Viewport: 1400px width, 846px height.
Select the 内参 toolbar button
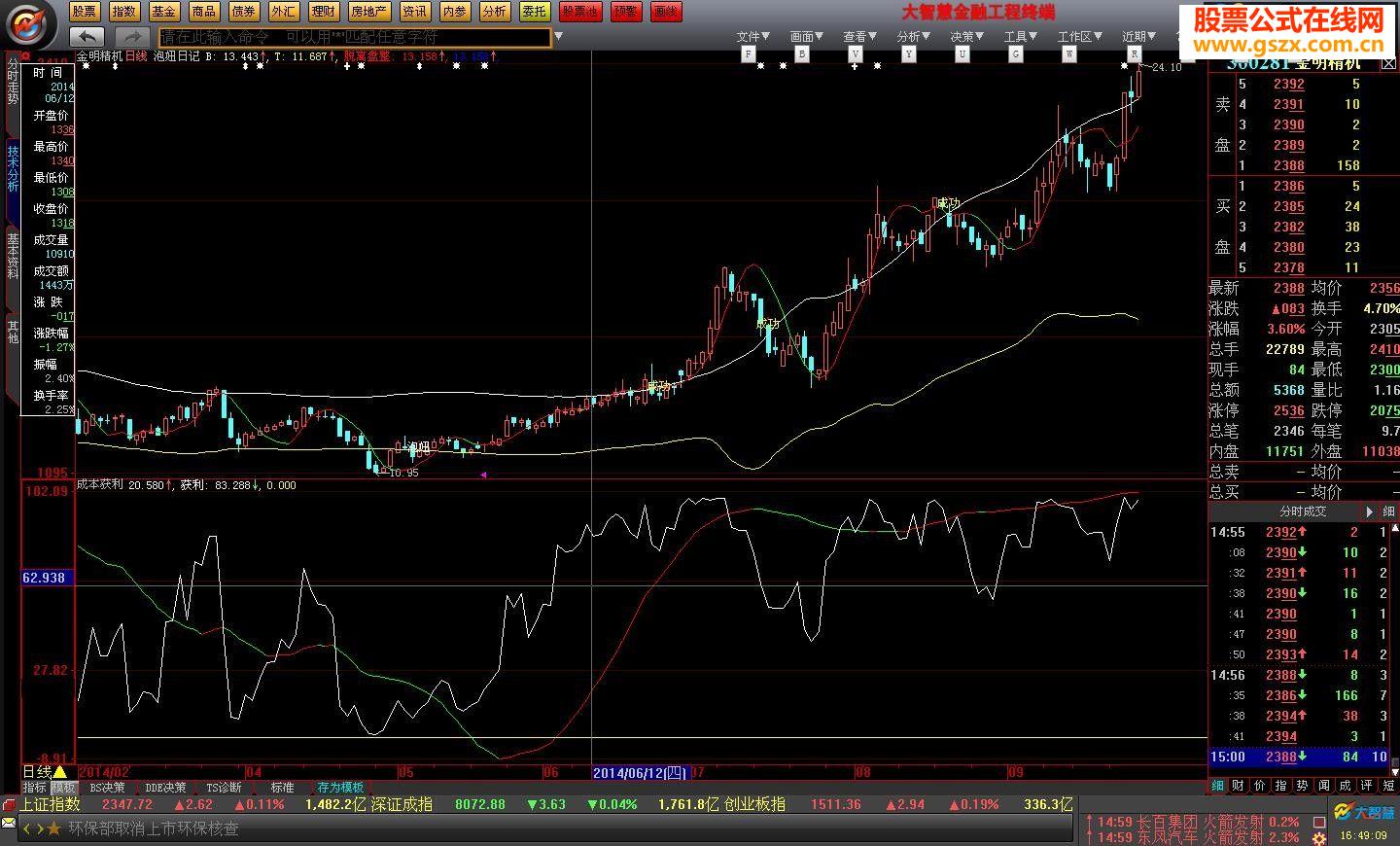coord(454,12)
